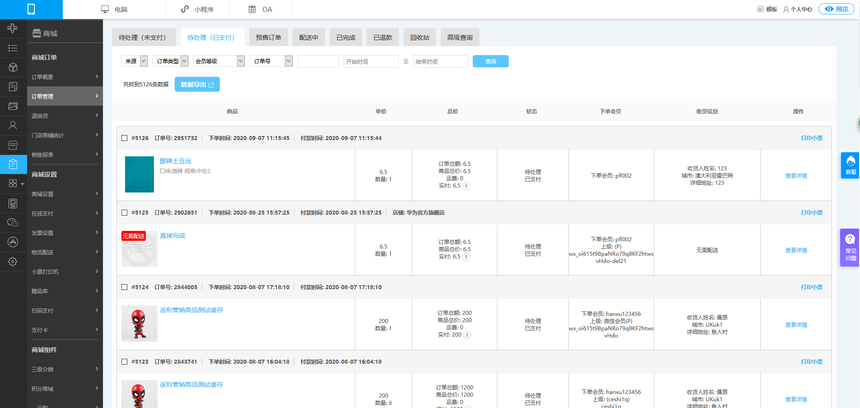Switch to the 配送中 tab
The height and width of the screenshot is (408, 860).
click(x=308, y=37)
